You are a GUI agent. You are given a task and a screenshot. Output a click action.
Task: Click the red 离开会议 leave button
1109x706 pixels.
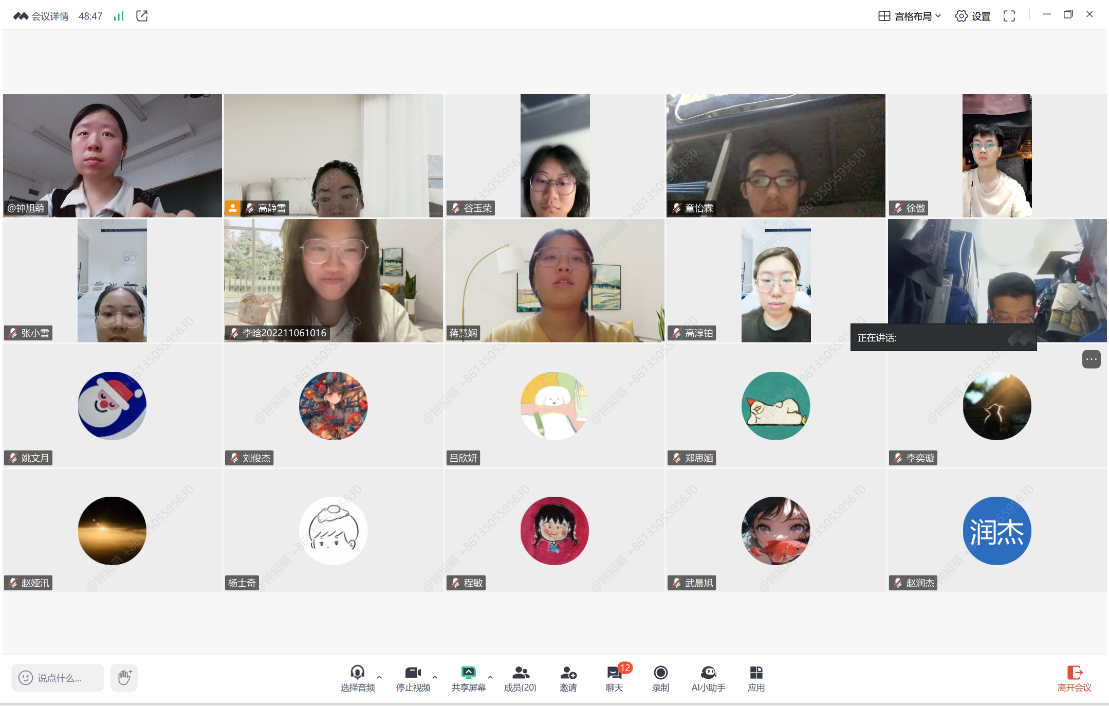click(1074, 678)
